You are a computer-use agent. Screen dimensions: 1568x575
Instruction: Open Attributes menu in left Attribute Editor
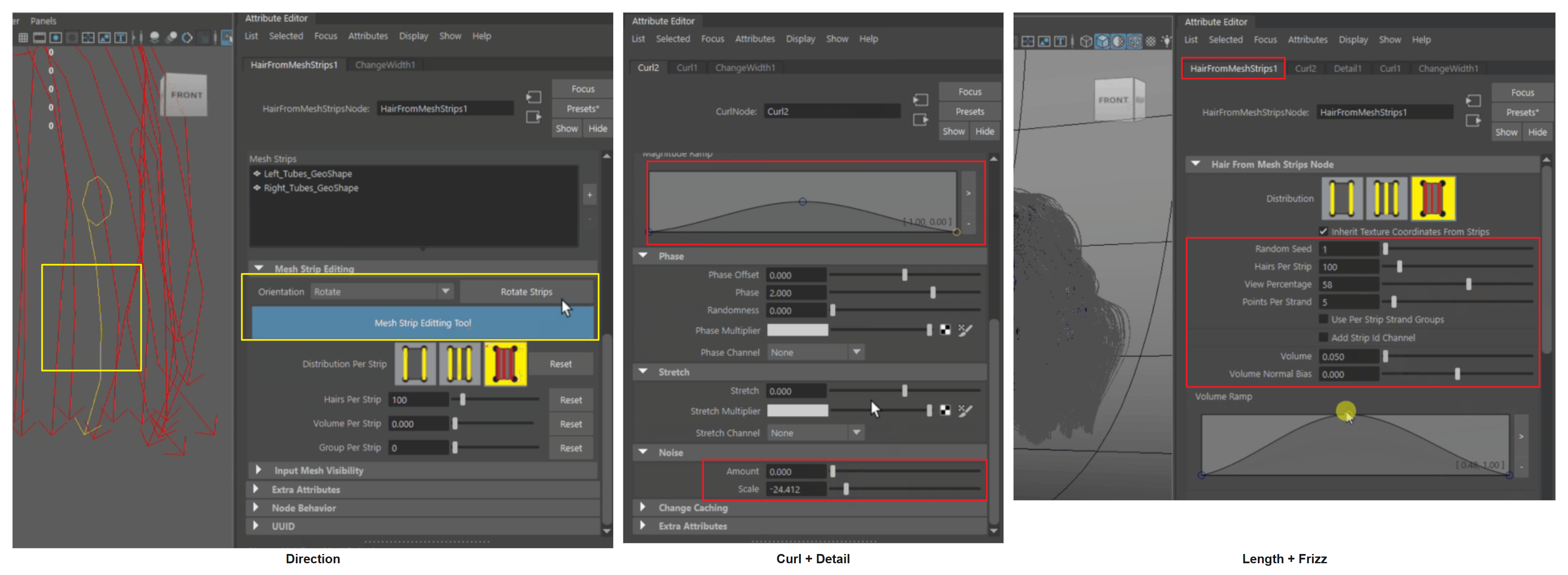point(368,36)
